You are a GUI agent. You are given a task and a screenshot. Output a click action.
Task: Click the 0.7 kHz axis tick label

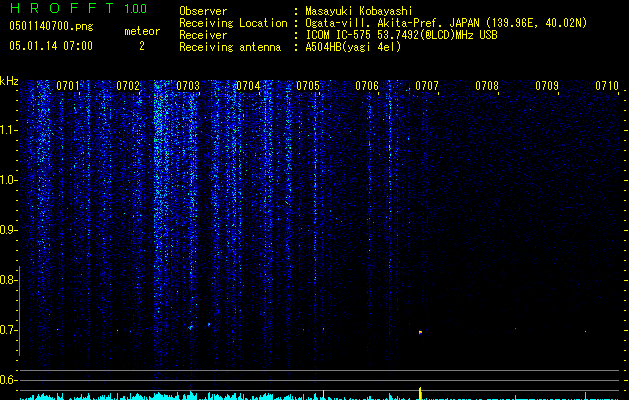[x=8, y=330]
